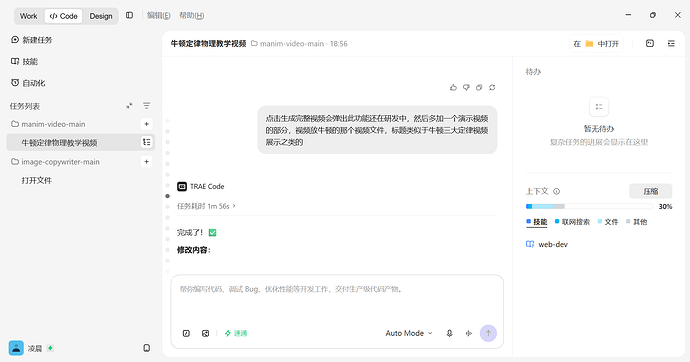Image resolution: width=690 pixels, height=362 pixels.
Task: Open the 凌晨 user profile avatar
Action: coord(16,348)
